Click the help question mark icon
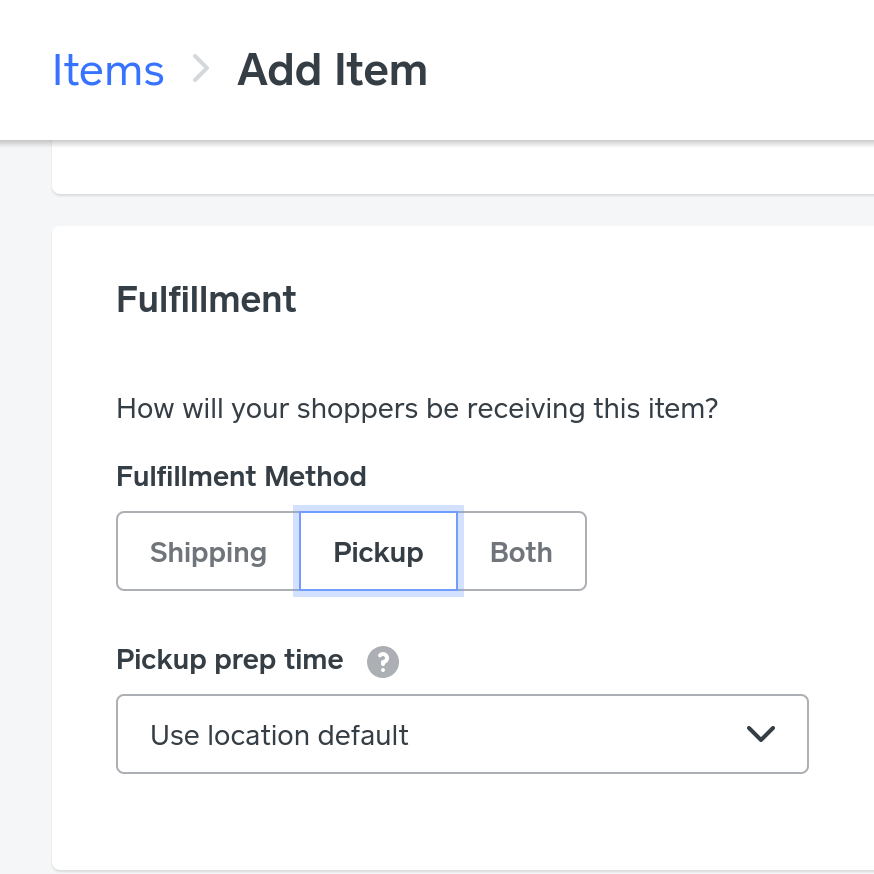This screenshot has height=874, width=874. click(383, 662)
